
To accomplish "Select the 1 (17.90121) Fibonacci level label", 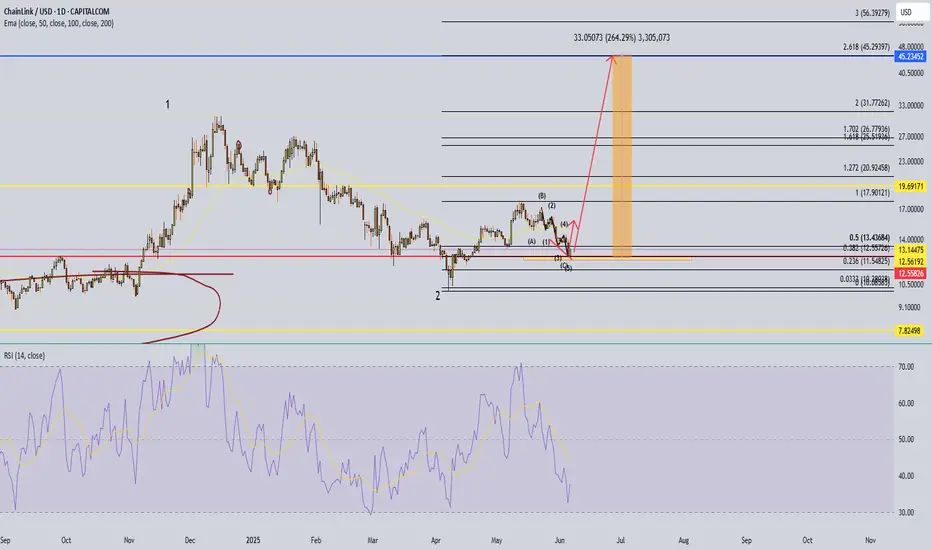I will [x=872, y=193].
